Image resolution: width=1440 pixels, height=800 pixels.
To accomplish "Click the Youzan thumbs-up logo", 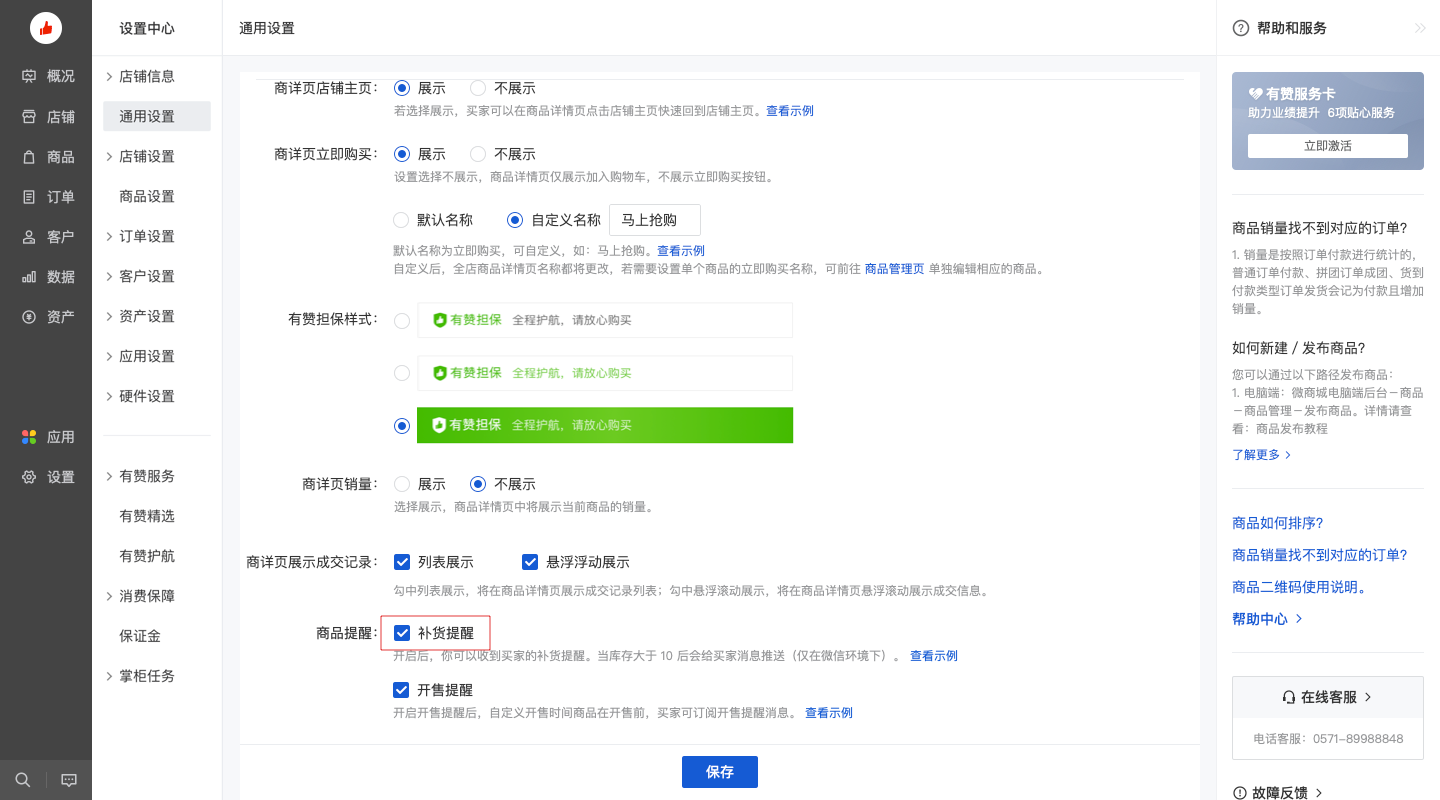I will pos(46,28).
